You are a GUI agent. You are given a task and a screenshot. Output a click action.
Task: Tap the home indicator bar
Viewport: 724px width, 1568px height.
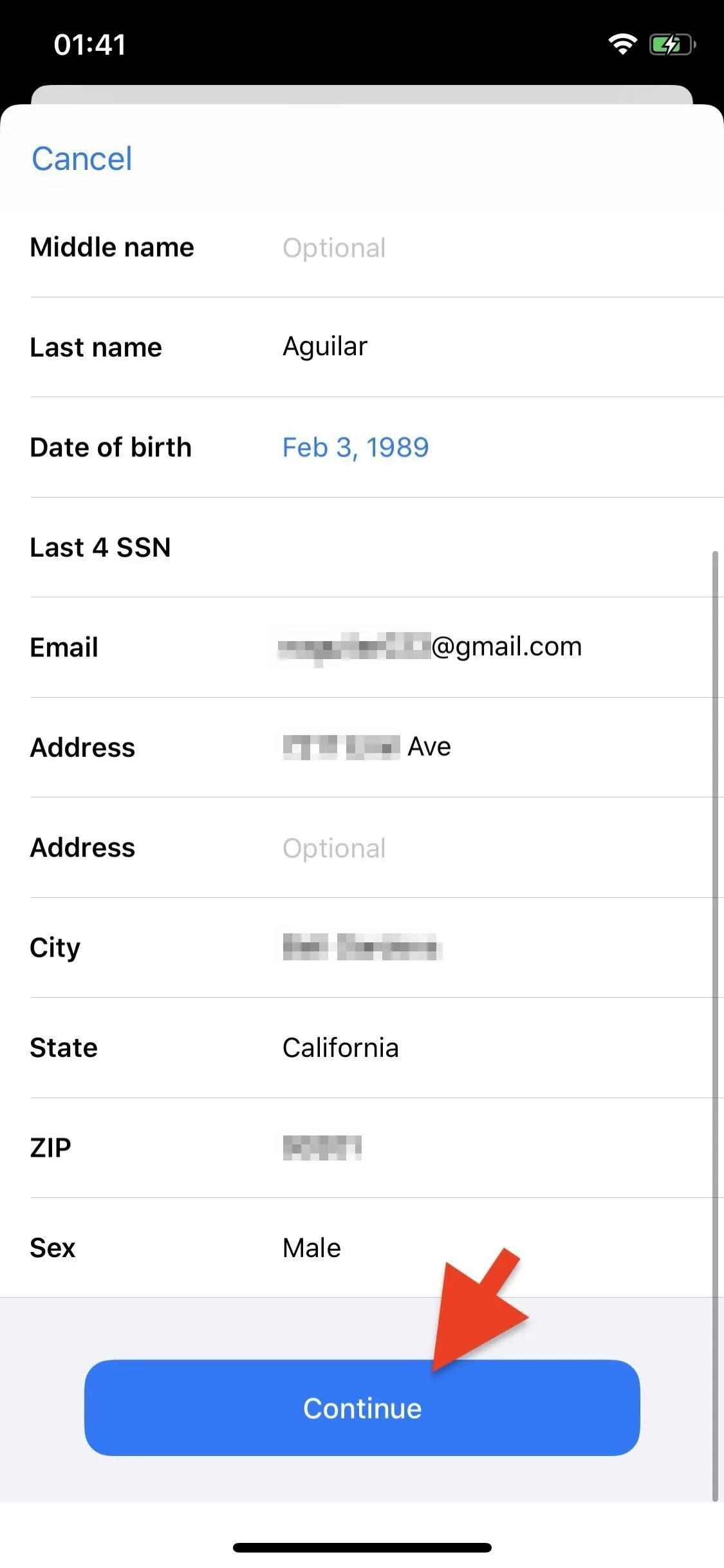coord(362,1547)
